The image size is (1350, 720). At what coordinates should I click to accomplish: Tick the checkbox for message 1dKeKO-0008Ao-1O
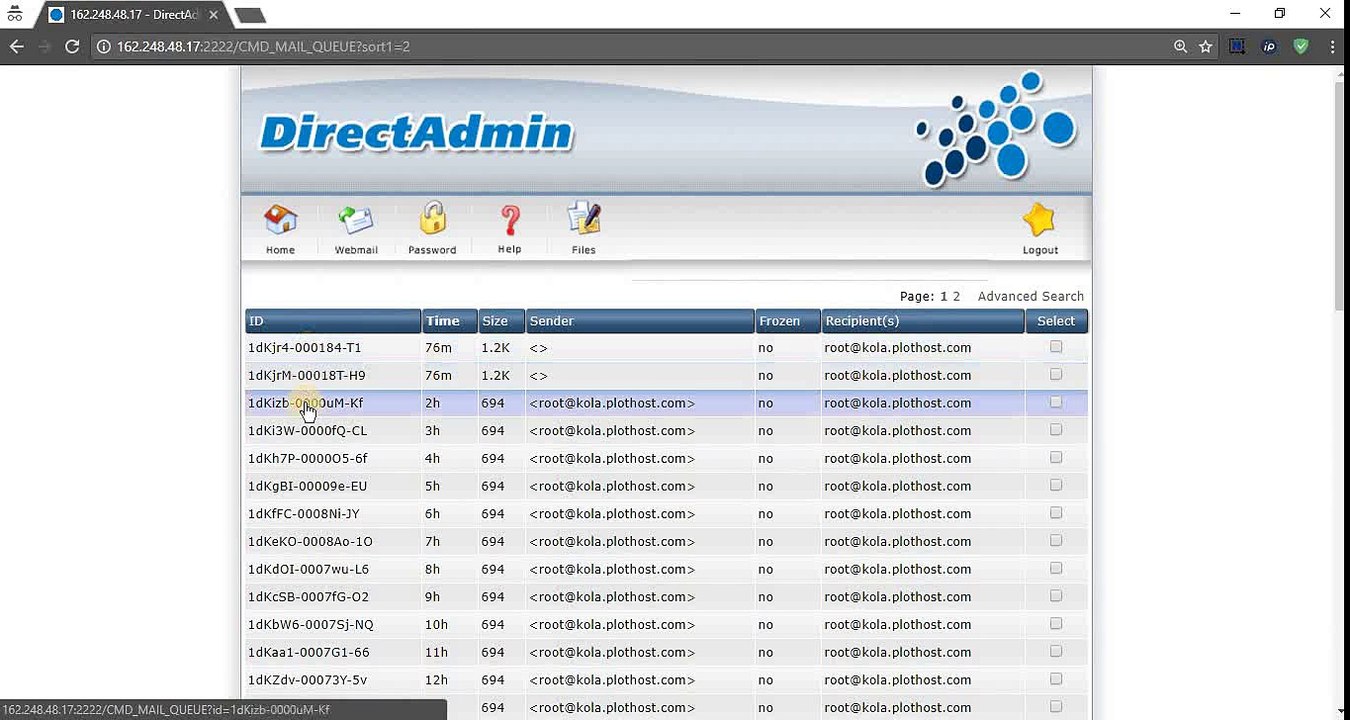(1055, 541)
